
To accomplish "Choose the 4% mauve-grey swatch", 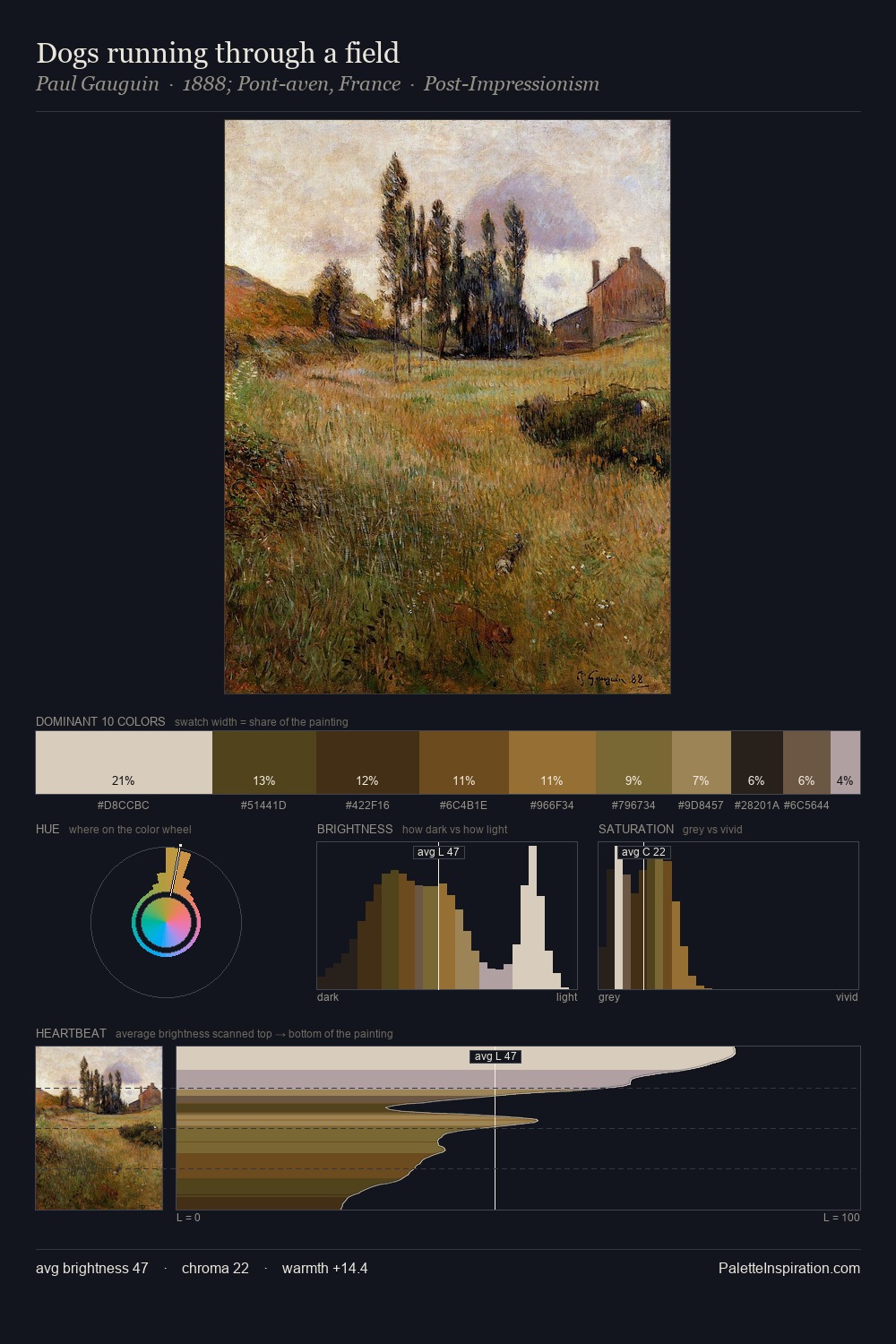I will (x=845, y=762).
